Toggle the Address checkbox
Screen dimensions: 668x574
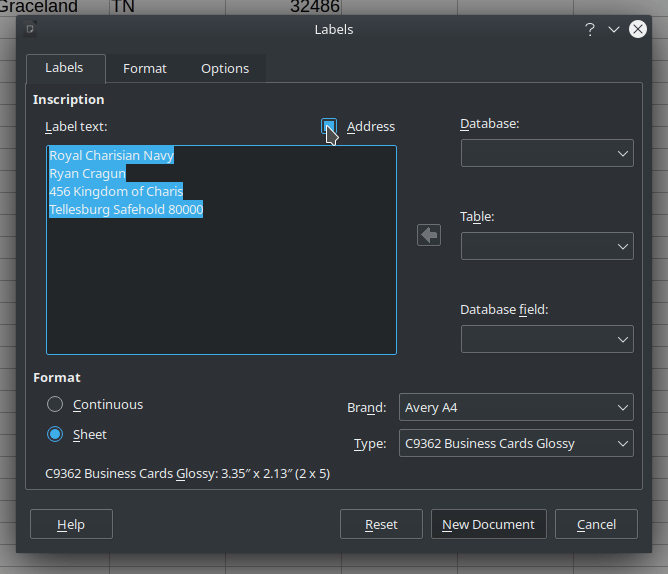tap(328, 126)
